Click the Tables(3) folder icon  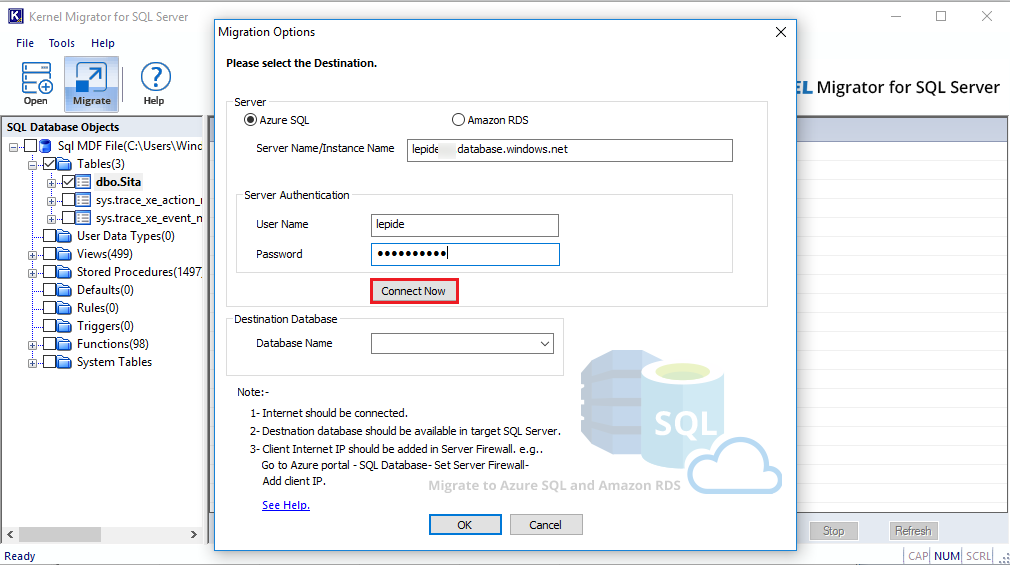coord(64,164)
